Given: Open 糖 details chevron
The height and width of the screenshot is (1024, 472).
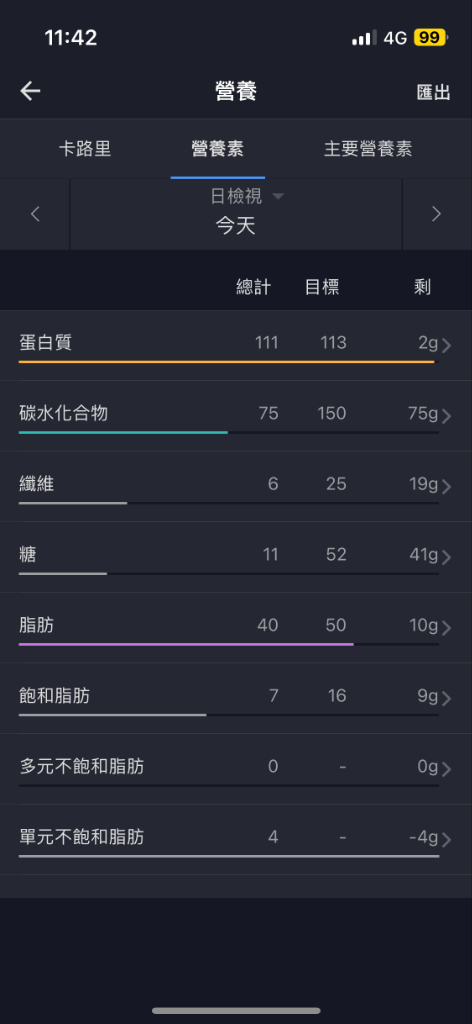Looking at the screenshot, I should coord(447,557).
